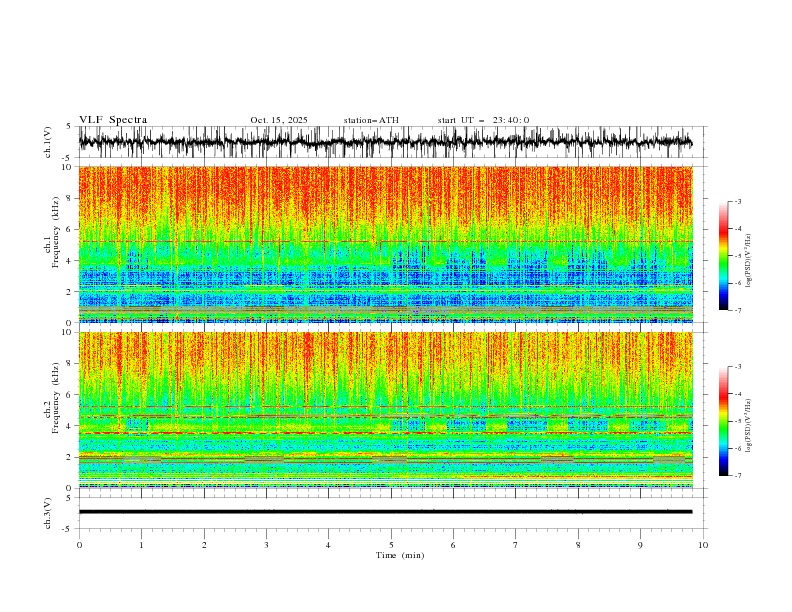Click the ch.3 flat voltage trace
This screenshot has height=612, width=792.
pyautogui.click(x=386, y=512)
